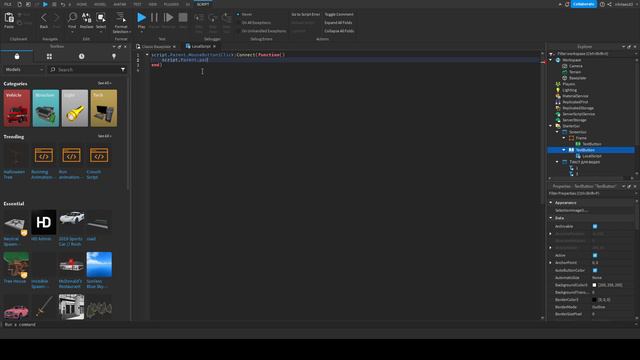Switch to the MODEL ribbon tab
The height and width of the screenshot is (360, 640).
[x=100, y=4]
